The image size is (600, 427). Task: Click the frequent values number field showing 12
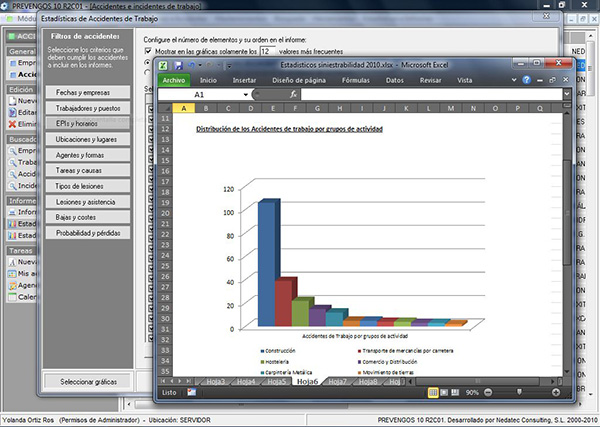coord(267,51)
